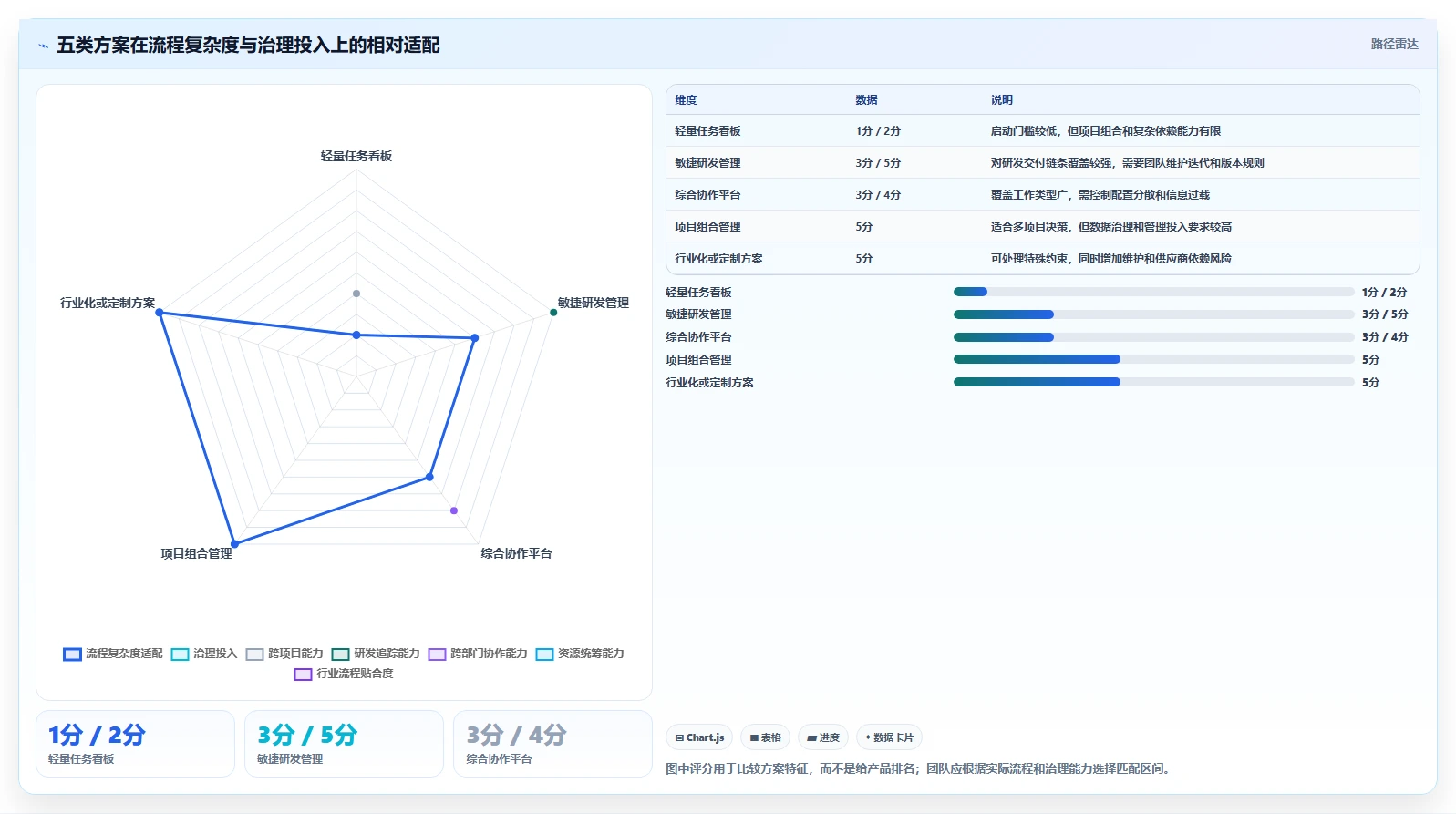The width and height of the screenshot is (1456, 814).
Task: Click the green point near 敏捷研发管理
Action: click(553, 313)
